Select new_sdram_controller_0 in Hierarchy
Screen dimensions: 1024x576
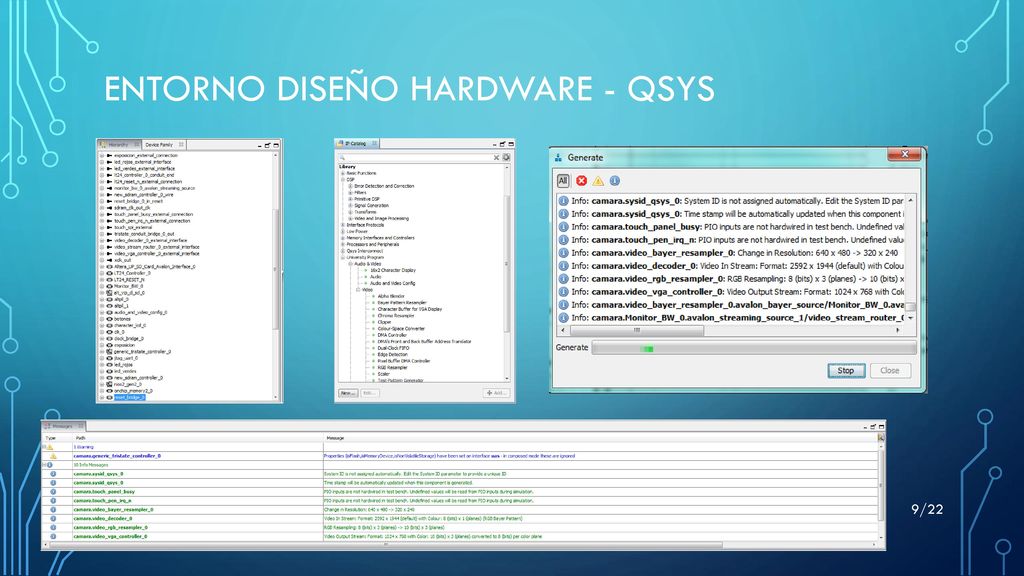pyautogui.click(x=138, y=377)
